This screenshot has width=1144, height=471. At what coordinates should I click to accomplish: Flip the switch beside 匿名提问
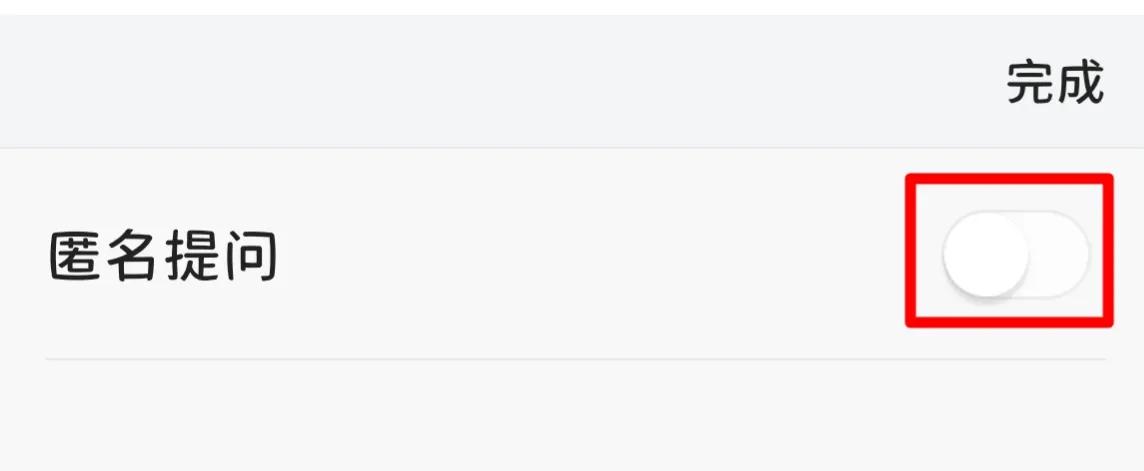pos(1014,252)
